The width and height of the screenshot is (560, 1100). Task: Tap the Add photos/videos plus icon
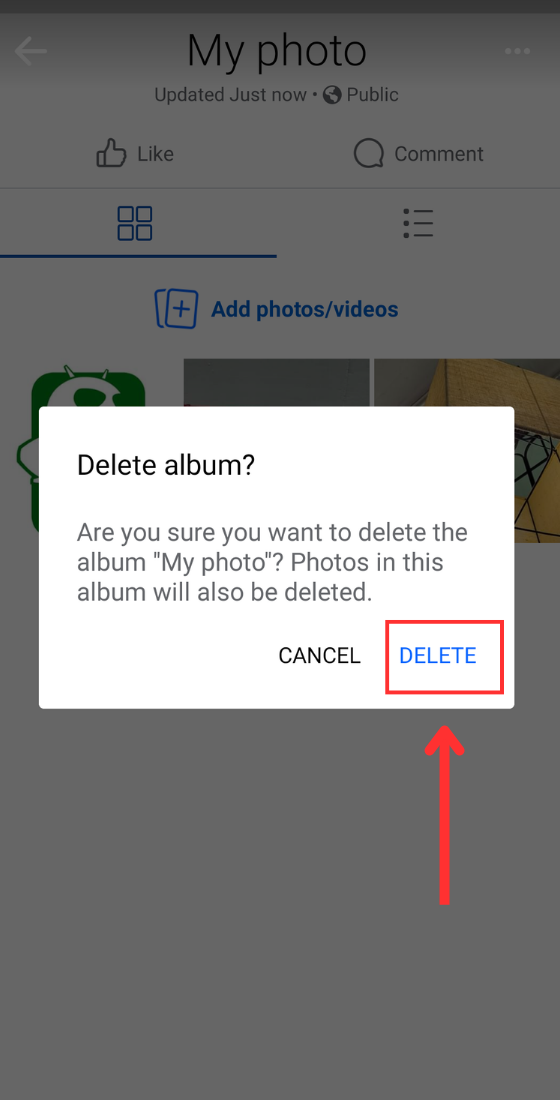point(176,309)
